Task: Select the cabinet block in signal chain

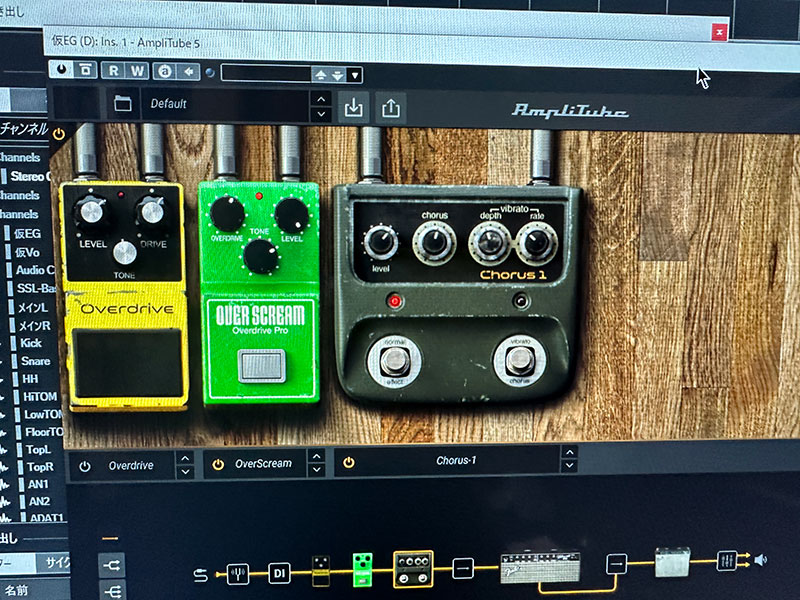Action: pyautogui.click(x=672, y=561)
